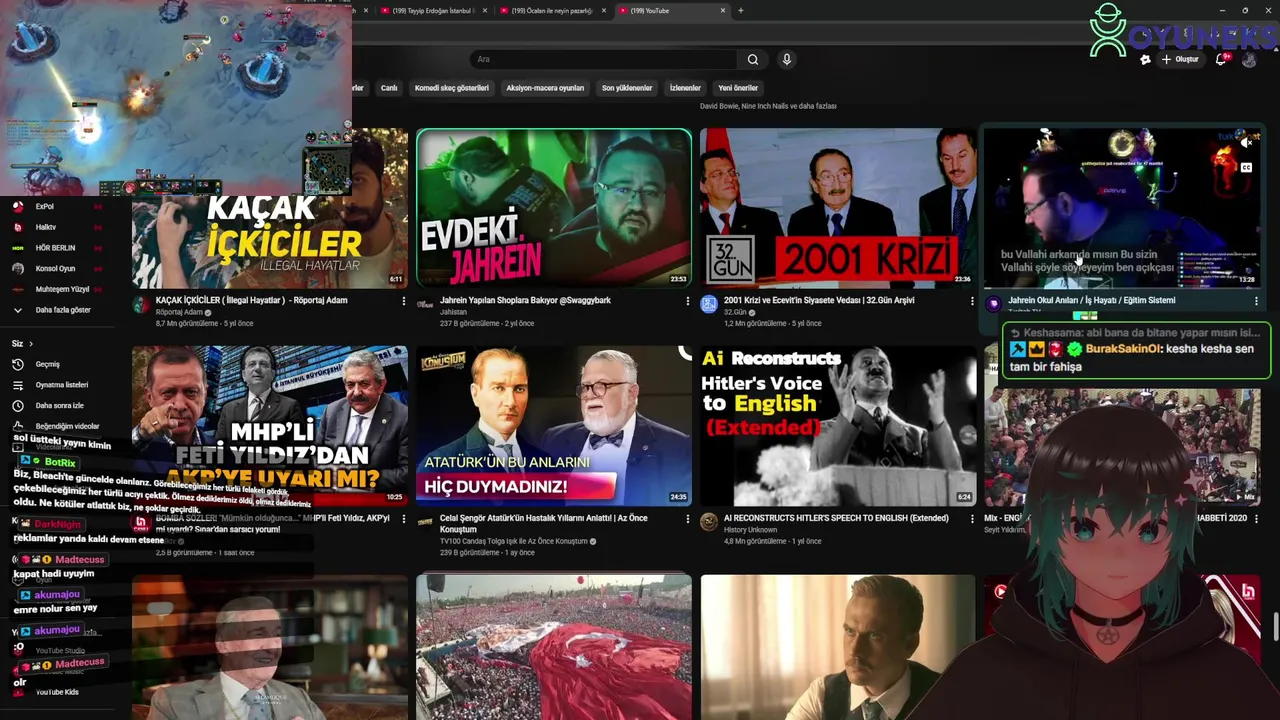Open options menu for Jahrein Yapılan Shoplara video
This screenshot has width=1280, height=720.
688,301
